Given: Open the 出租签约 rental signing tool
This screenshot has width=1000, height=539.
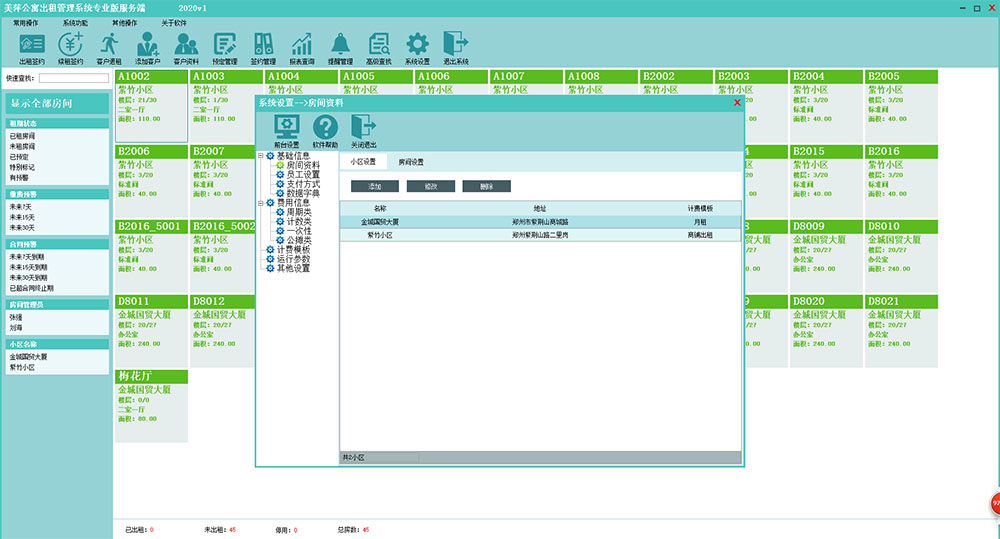Looking at the screenshot, I should pyautogui.click(x=32, y=46).
